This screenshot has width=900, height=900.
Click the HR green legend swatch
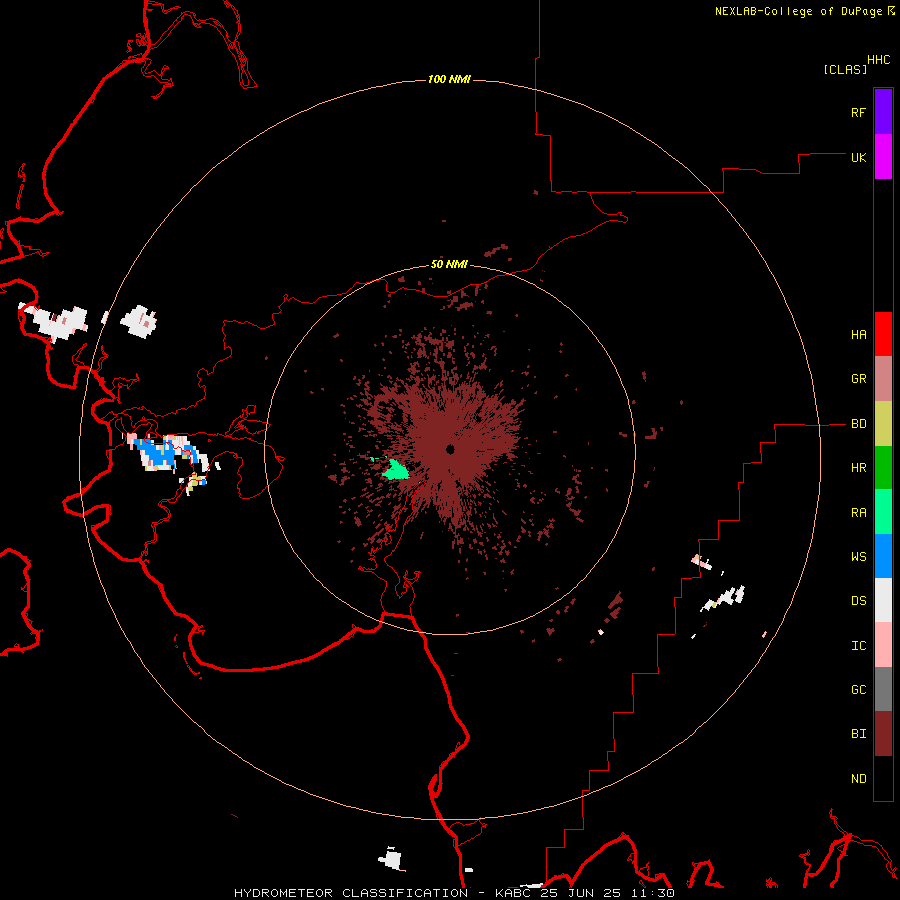[883, 468]
